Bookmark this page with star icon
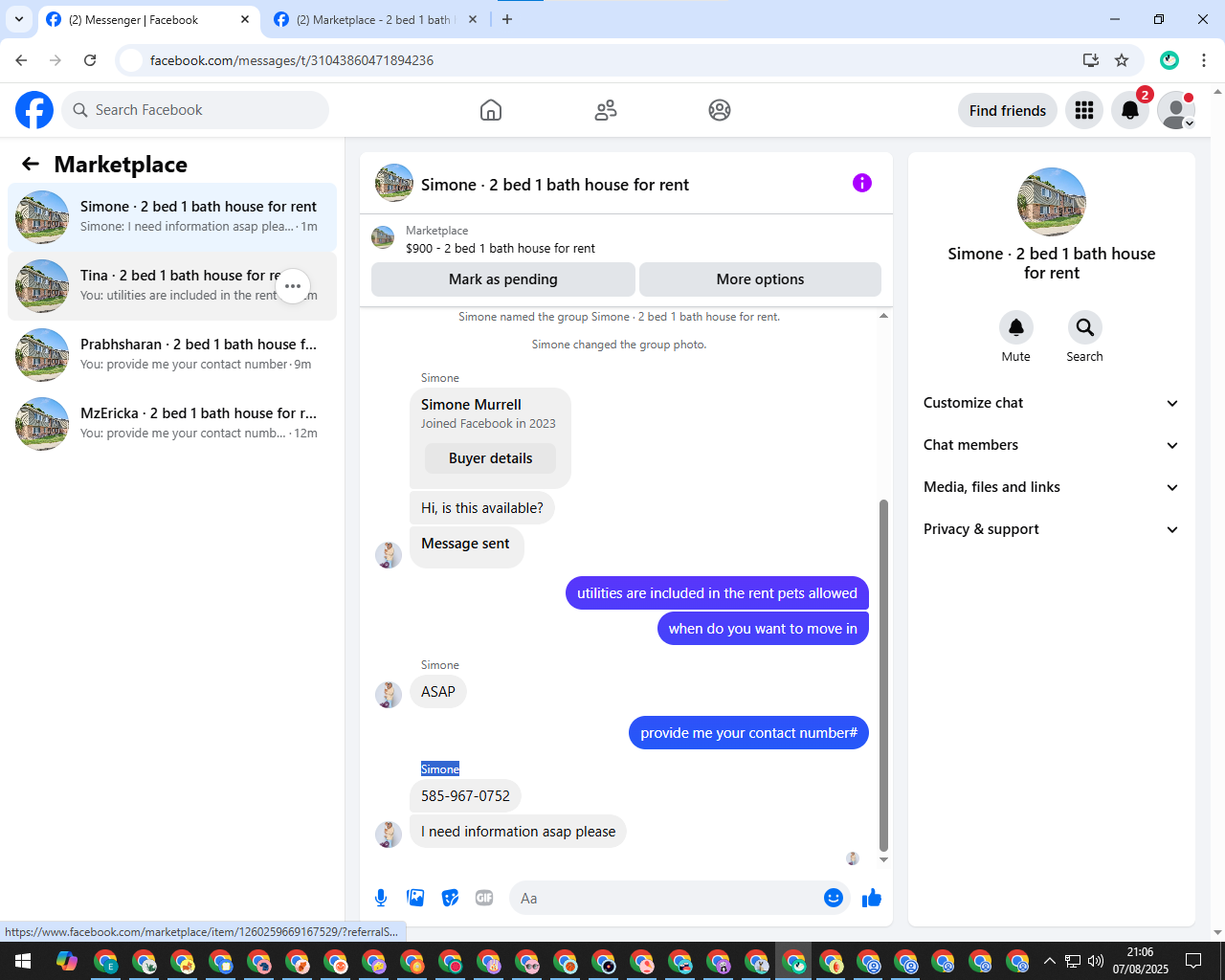Viewport: 1225px width, 980px height. pyautogui.click(x=1122, y=60)
